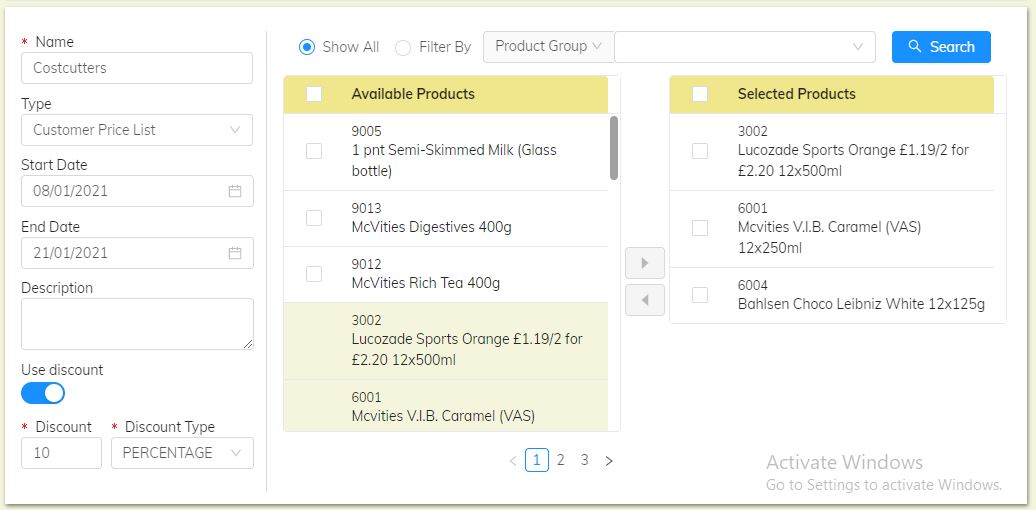Open the Discount Type PERCENTAGE dropdown
The width and height of the screenshot is (1036, 510).
[182, 453]
